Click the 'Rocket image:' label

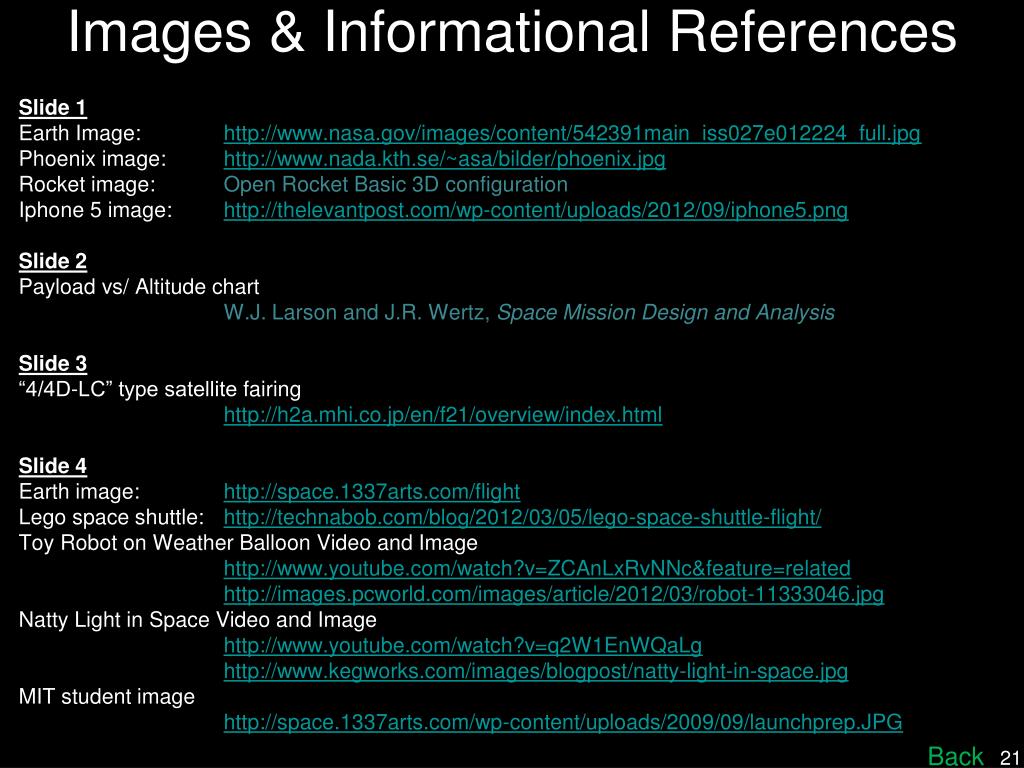[x=88, y=185]
